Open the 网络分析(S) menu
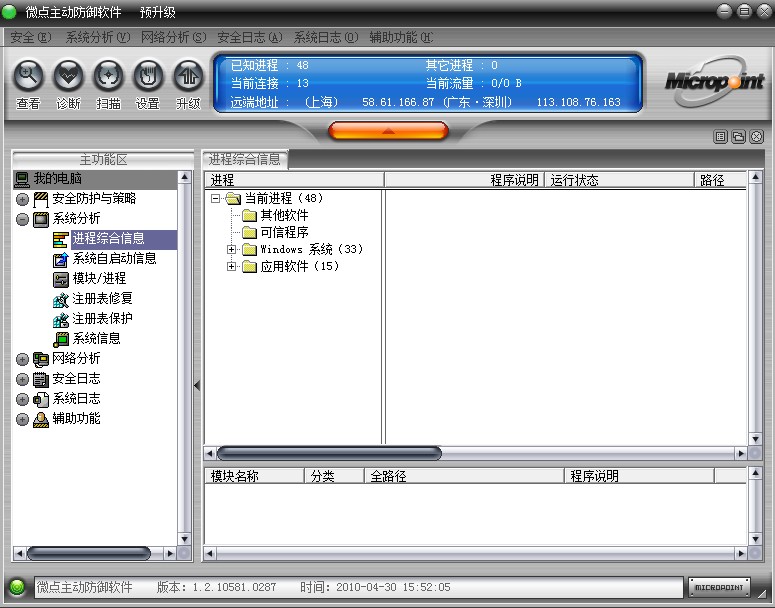775x608 pixels. (x=174, y=37)
